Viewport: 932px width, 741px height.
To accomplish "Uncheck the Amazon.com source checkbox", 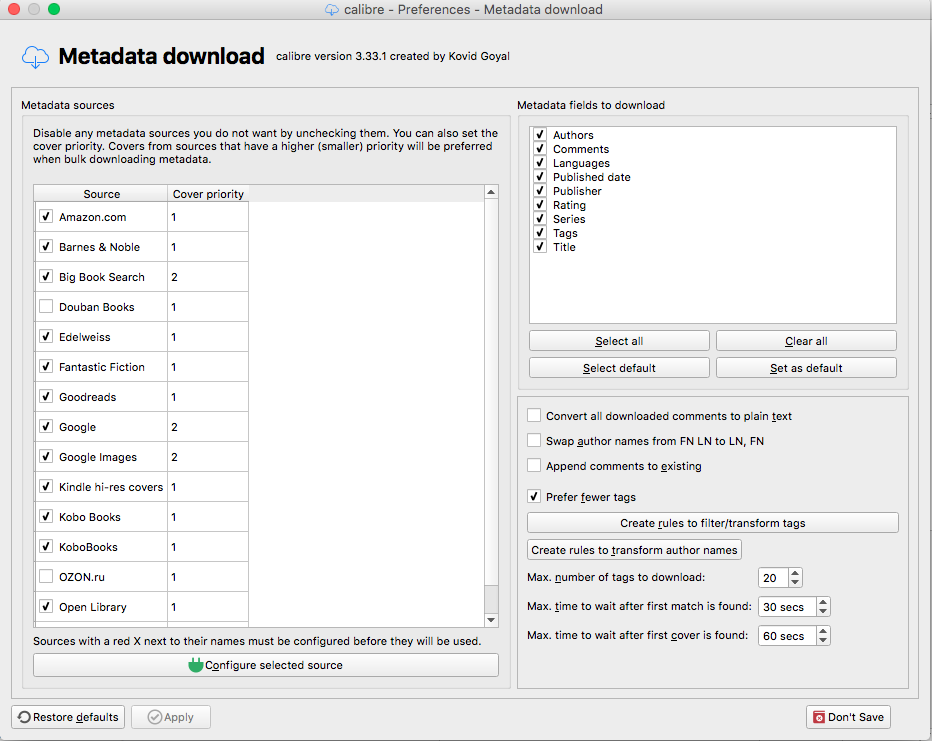I will coord(46,216).
